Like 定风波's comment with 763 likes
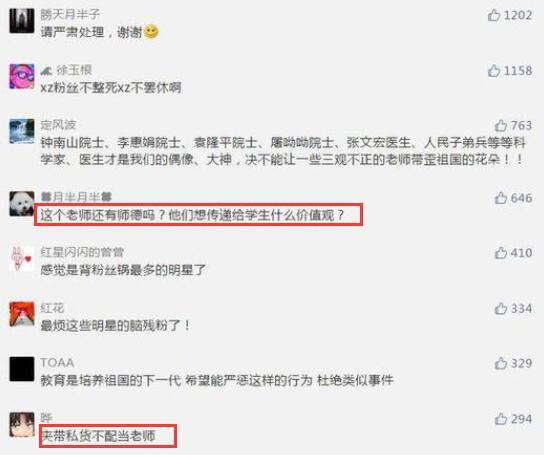The height and width of the screenshot is (455, 544). (501, 125)
